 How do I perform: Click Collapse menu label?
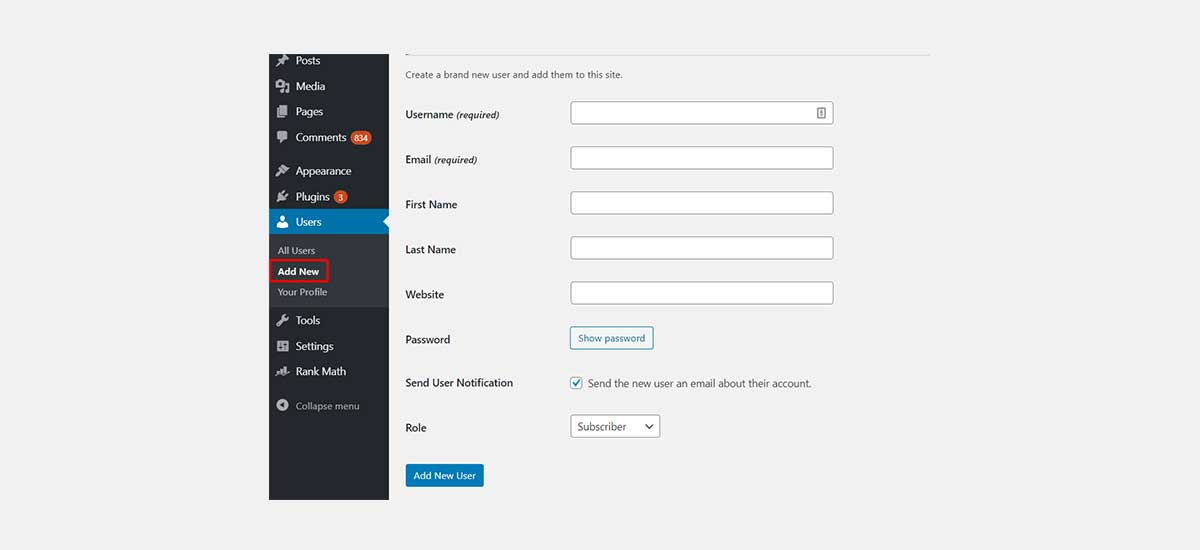(x=327, y=406)
